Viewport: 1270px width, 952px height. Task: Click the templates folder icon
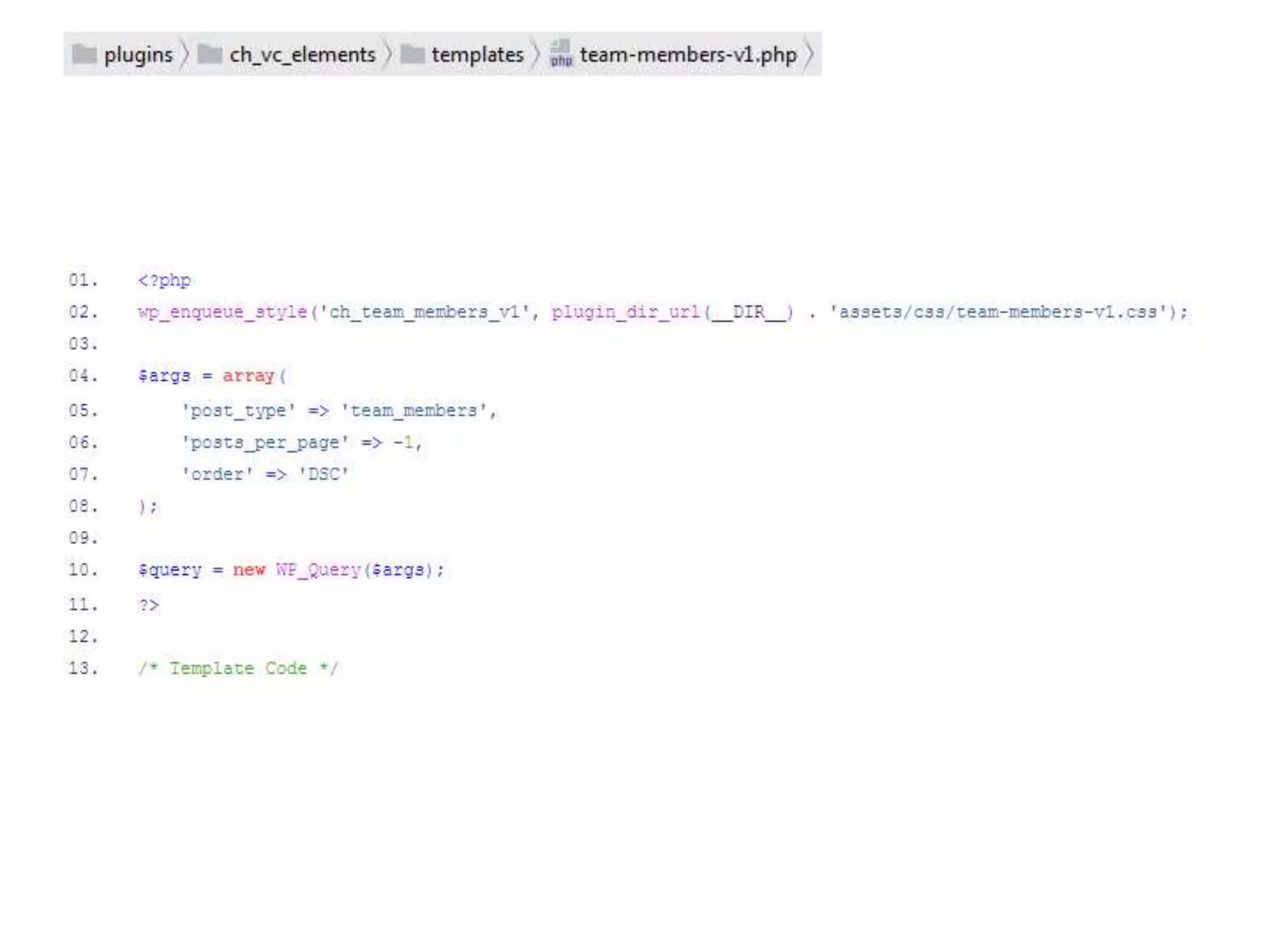(412, 55)
